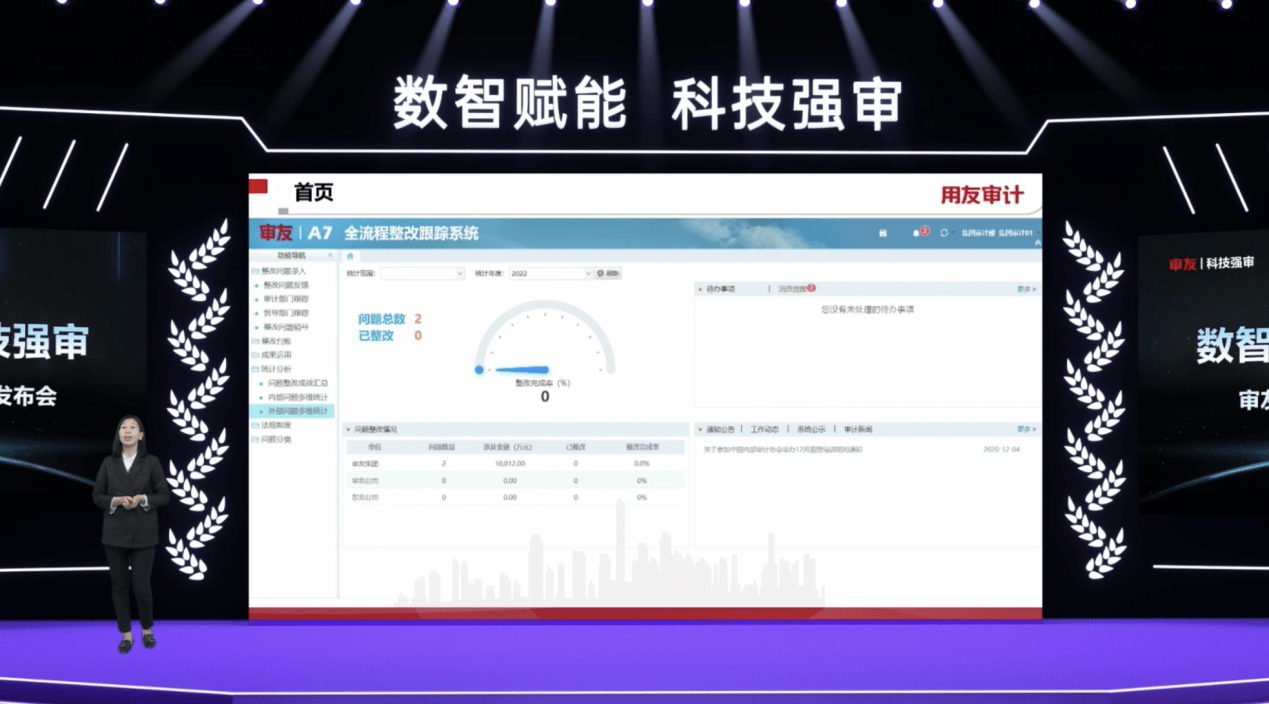Click the 问题分类 folder icon
The height and width of the screenshot is (704, 1269).
coord(256,439)
